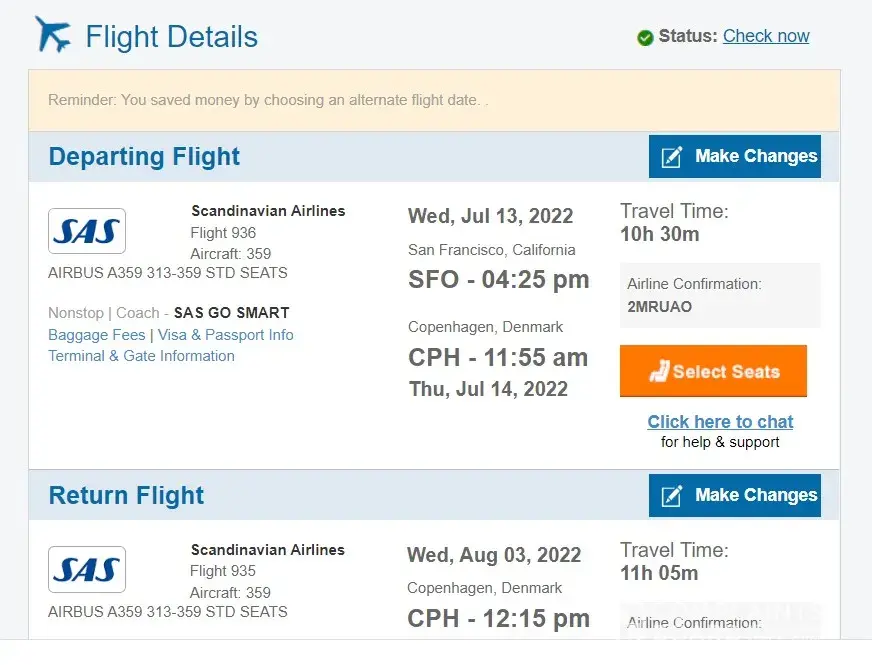Image resolution: width=872 pixels, height=665 pixels.
Task: Click the SAS logo for Flight 935
Action: tap(87, 569)
